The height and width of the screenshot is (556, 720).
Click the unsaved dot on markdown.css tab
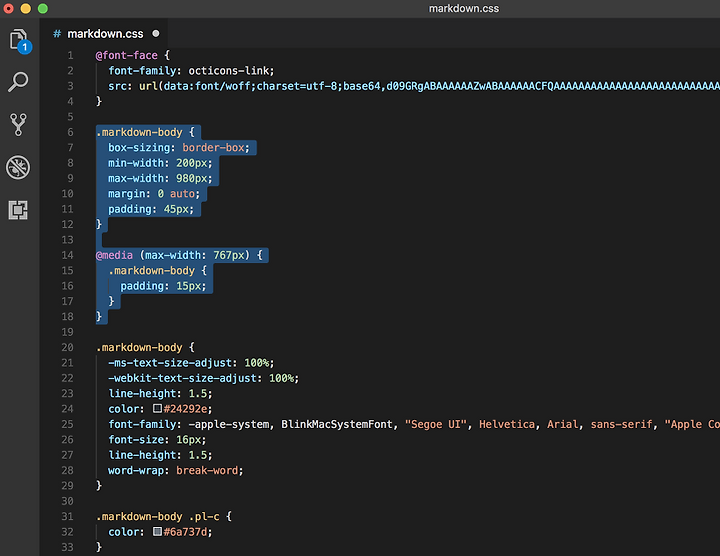pos(156,34)
